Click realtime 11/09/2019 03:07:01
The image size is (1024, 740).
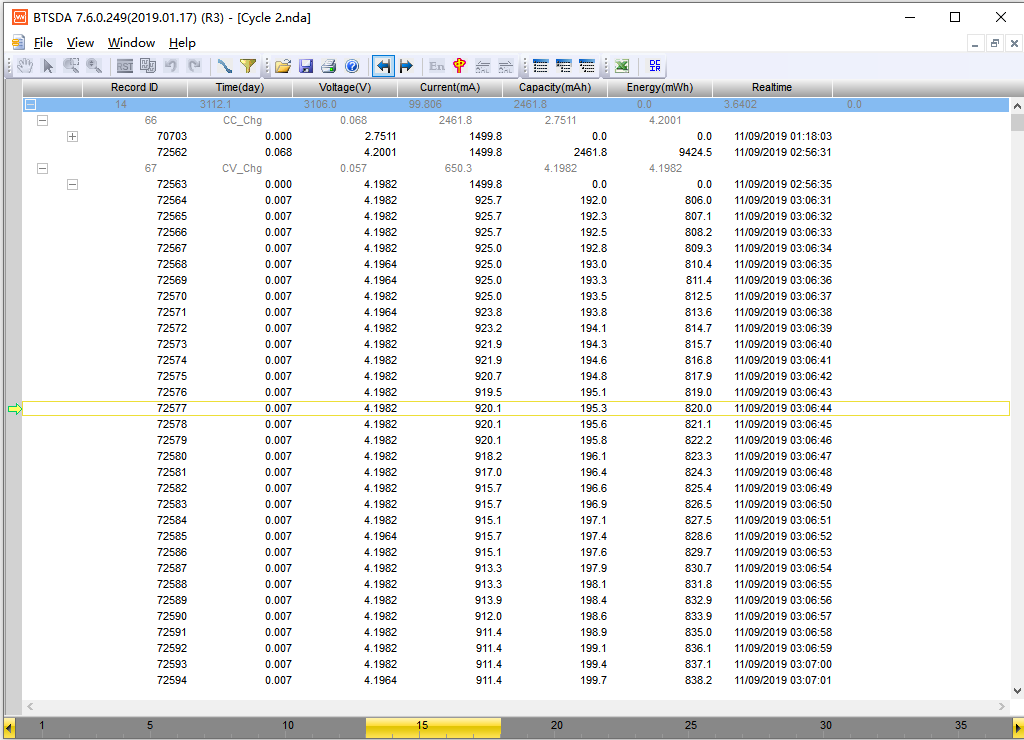tap(783, 681)
